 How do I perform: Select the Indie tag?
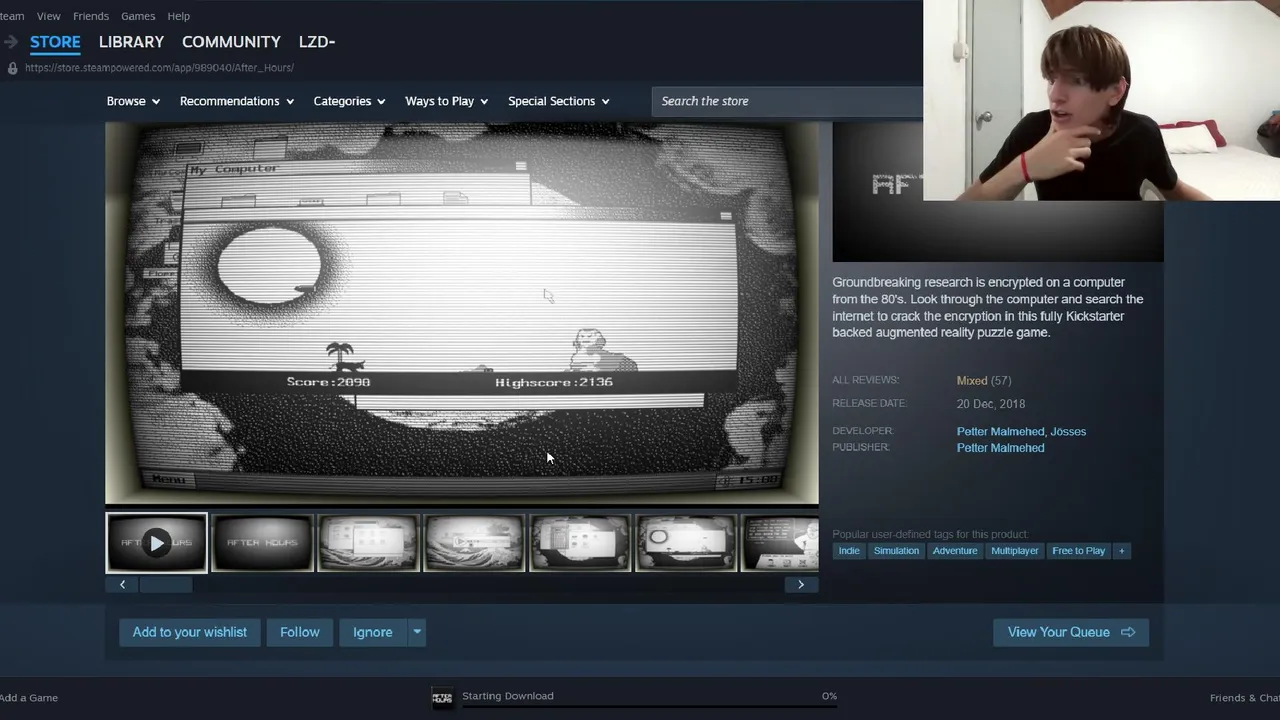point(849,551)
